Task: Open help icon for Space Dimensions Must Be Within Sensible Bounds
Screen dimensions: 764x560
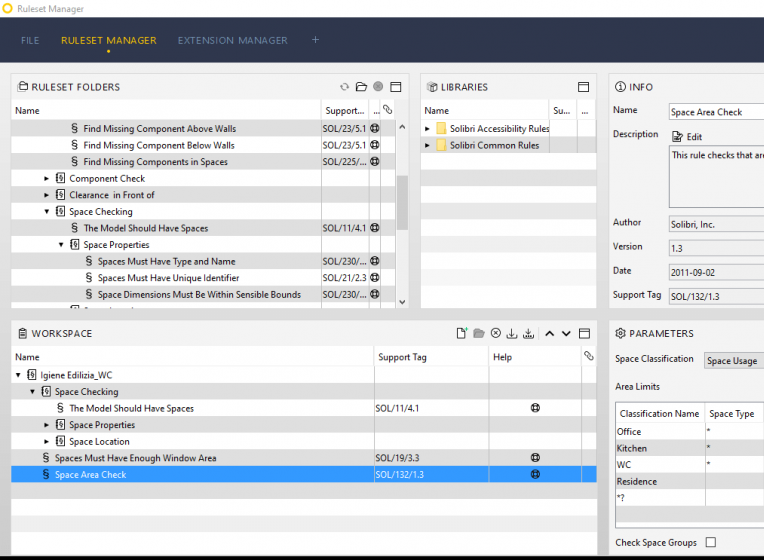Action: coord(375,294)
